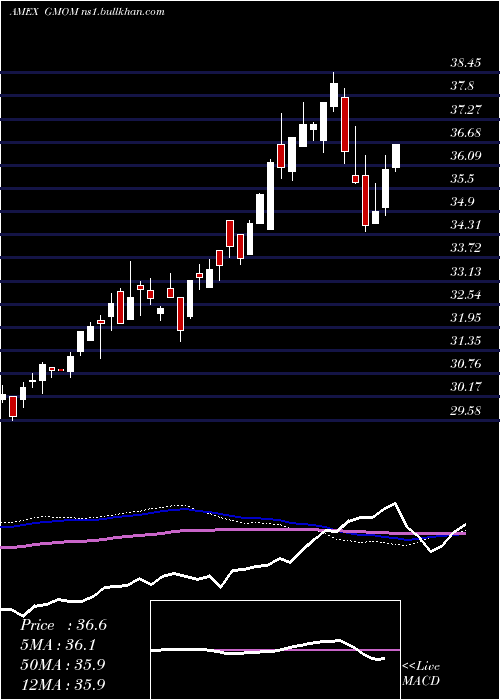Click the 31.35 price axis label
The height and width of the screenshot is (700, 500).
tap(466, 341)
